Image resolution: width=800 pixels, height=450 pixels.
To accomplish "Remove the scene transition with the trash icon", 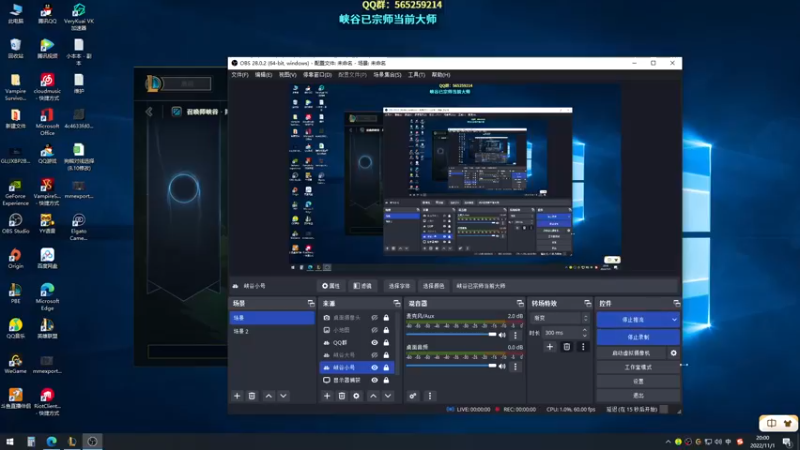I will click(566, 347).
